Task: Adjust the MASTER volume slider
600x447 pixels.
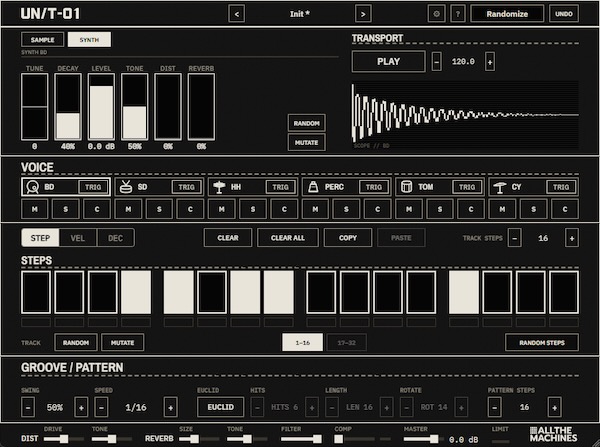Action: pos(422,439)
